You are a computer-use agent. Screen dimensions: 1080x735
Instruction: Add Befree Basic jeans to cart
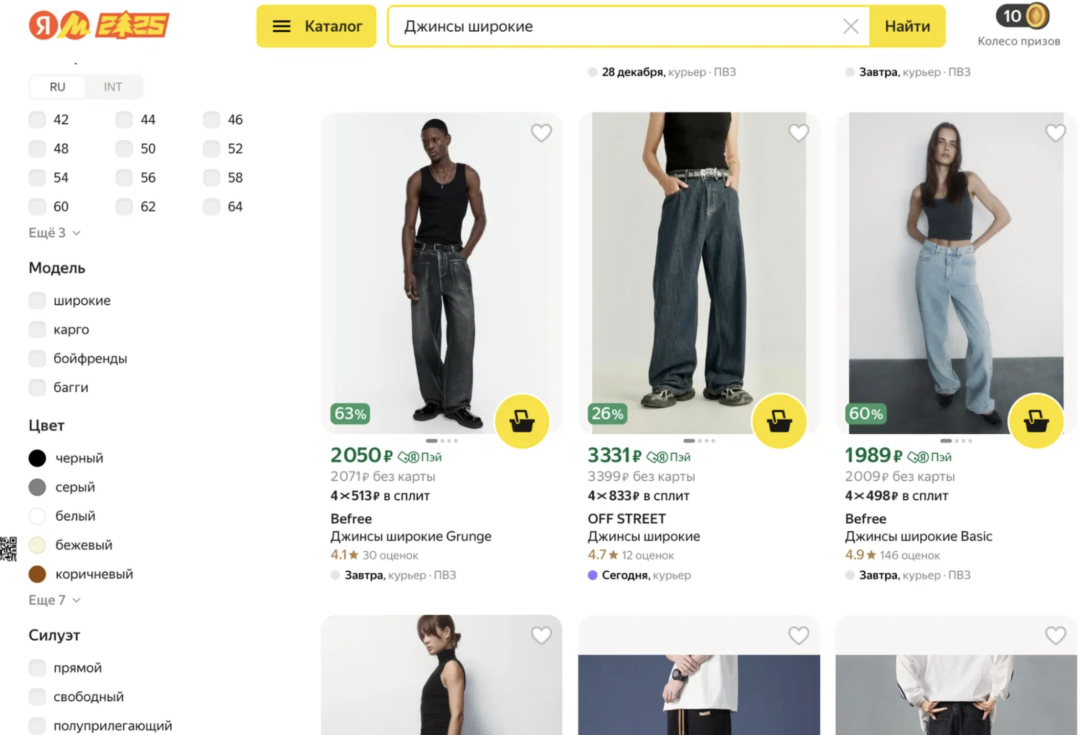pyautogui.click(x=1036, y=421)
